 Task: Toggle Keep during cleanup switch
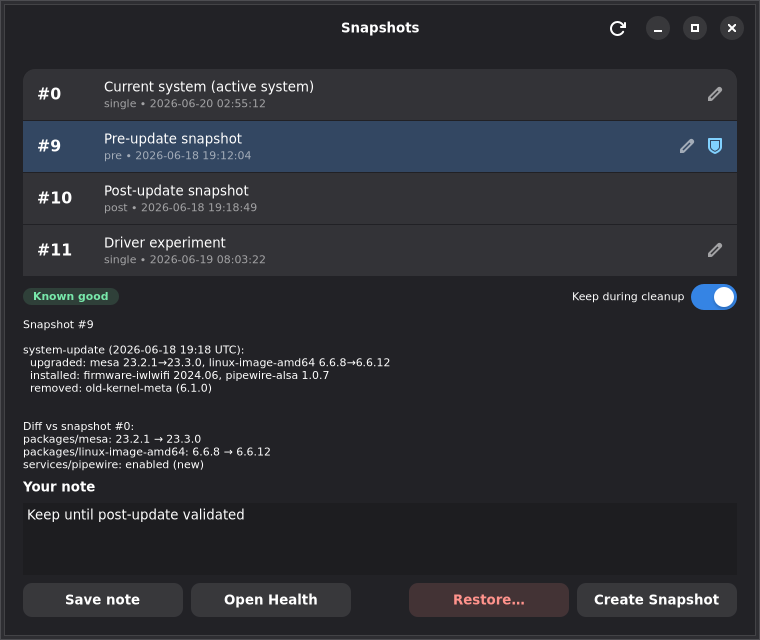point(713,297)
